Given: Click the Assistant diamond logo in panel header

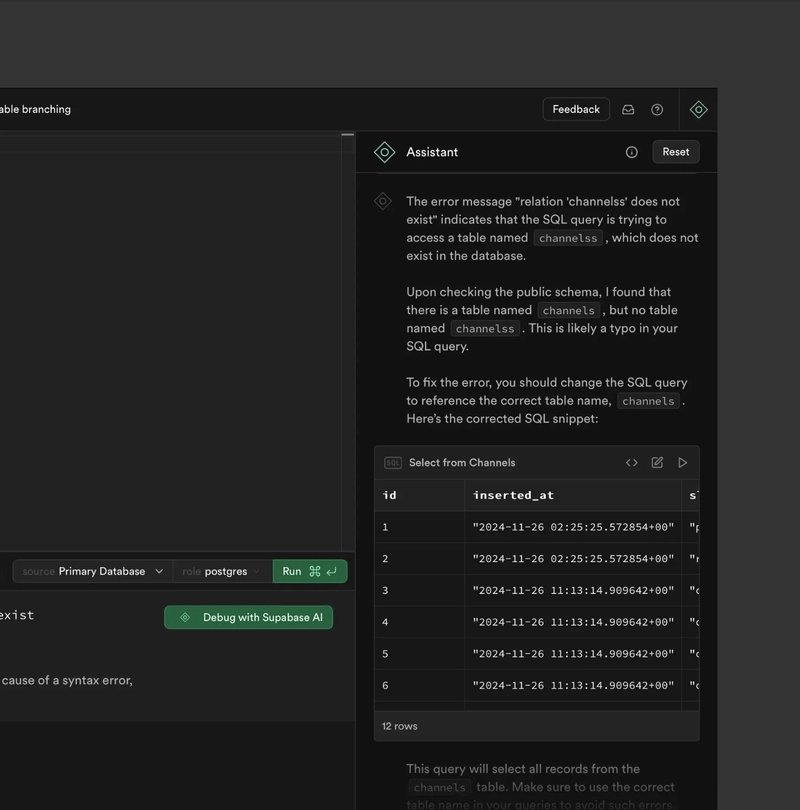Looking at the screenshot, I should pos(385,152).
